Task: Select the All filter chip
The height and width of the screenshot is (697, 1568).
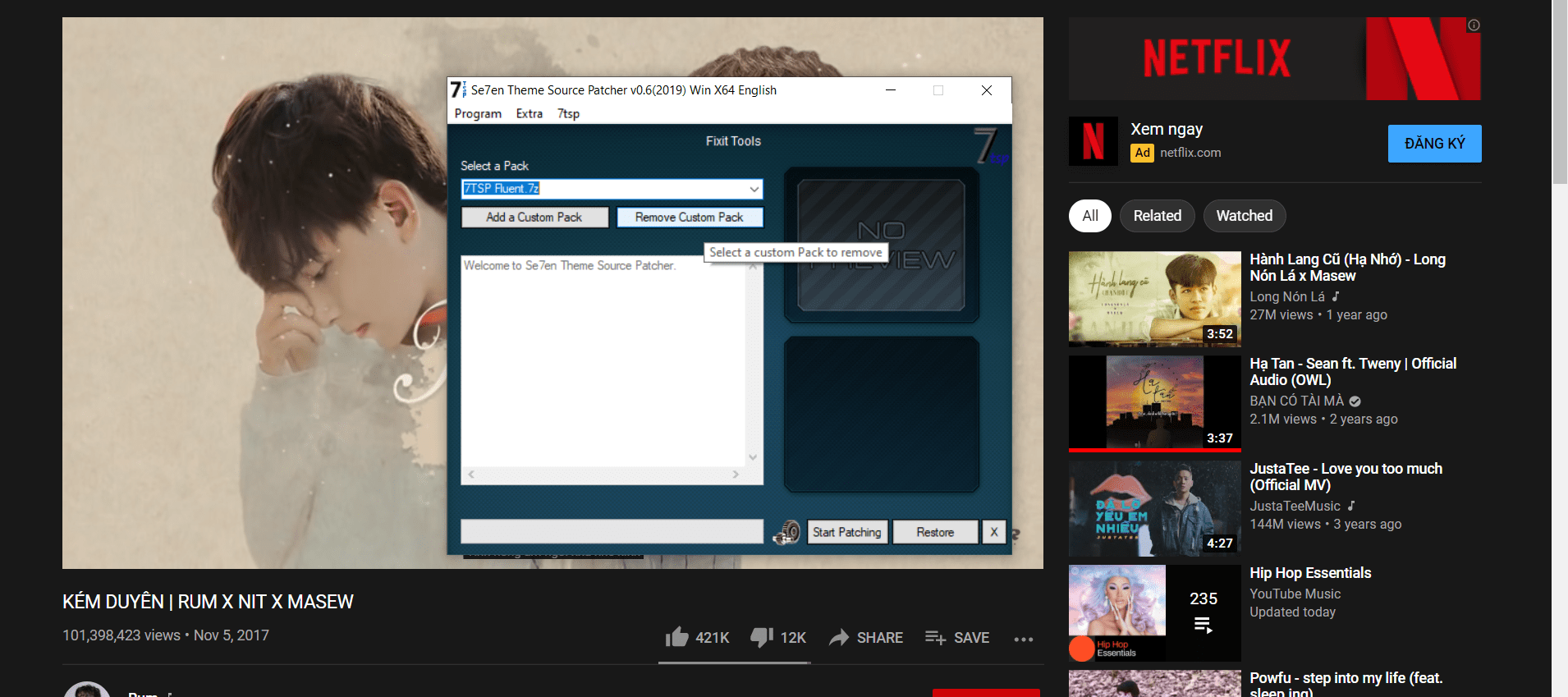Action: click(1090, 216)
